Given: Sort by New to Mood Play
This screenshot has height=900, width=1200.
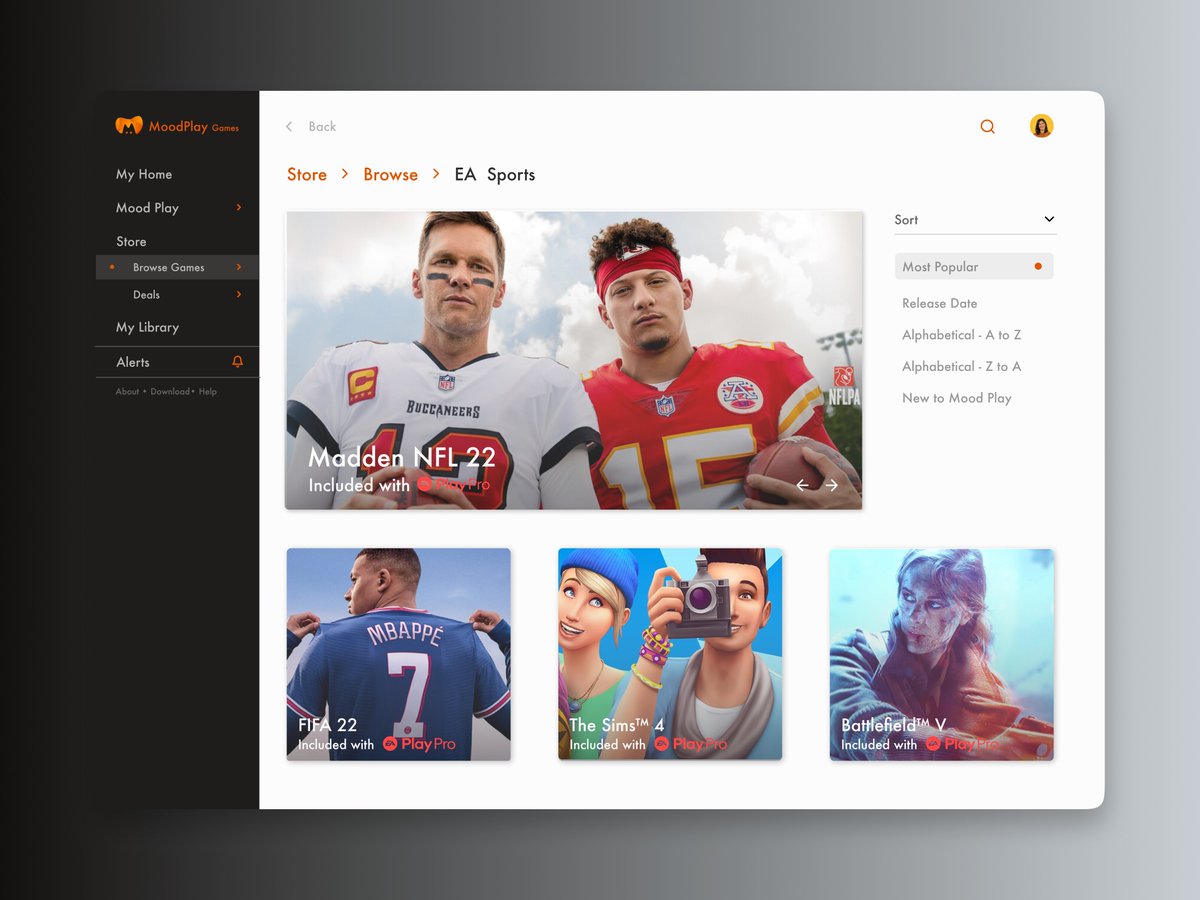Looking at the screenshot, I should coord(957,398).
